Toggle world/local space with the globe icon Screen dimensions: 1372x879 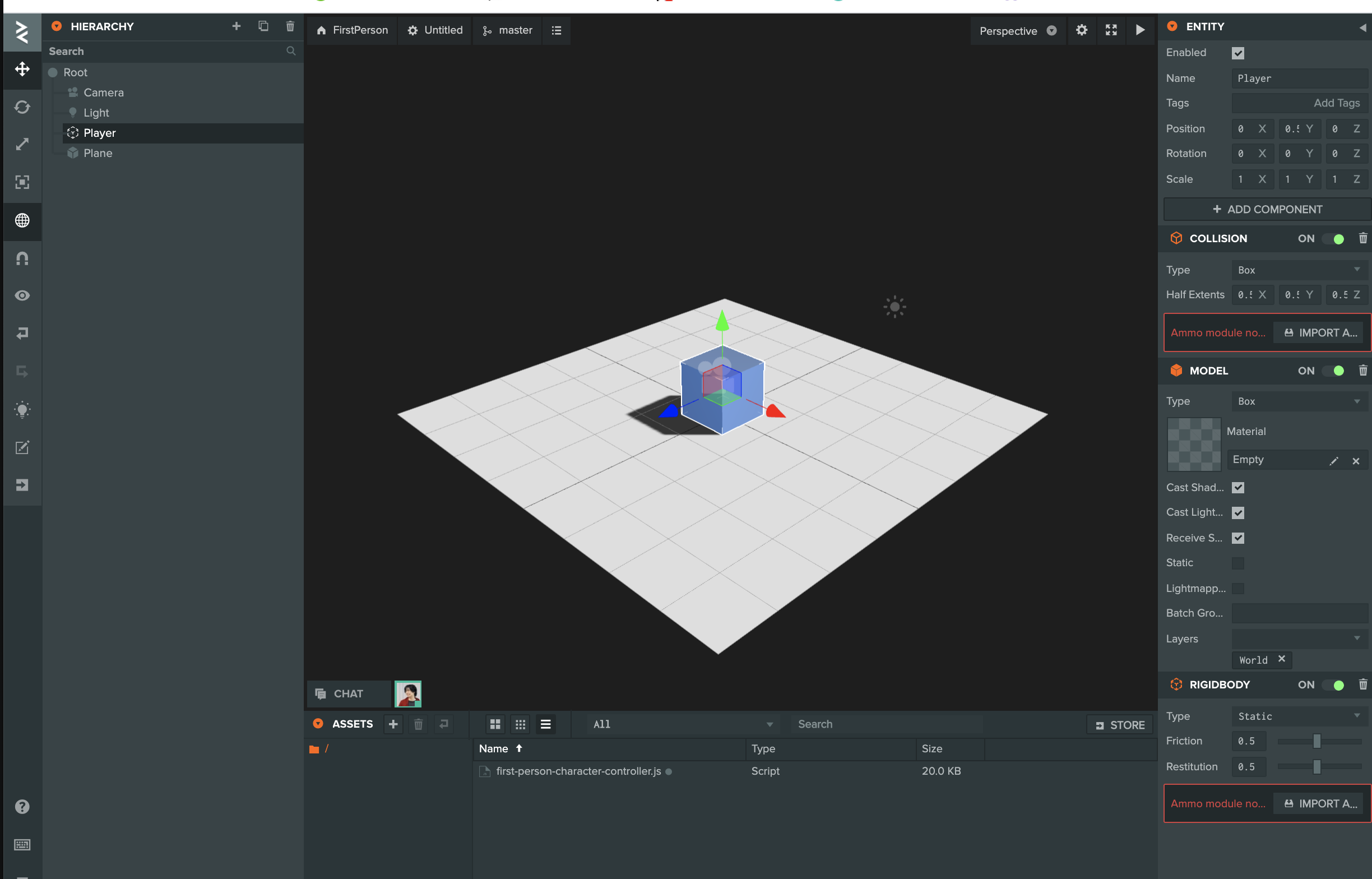[x=22, y=221]
